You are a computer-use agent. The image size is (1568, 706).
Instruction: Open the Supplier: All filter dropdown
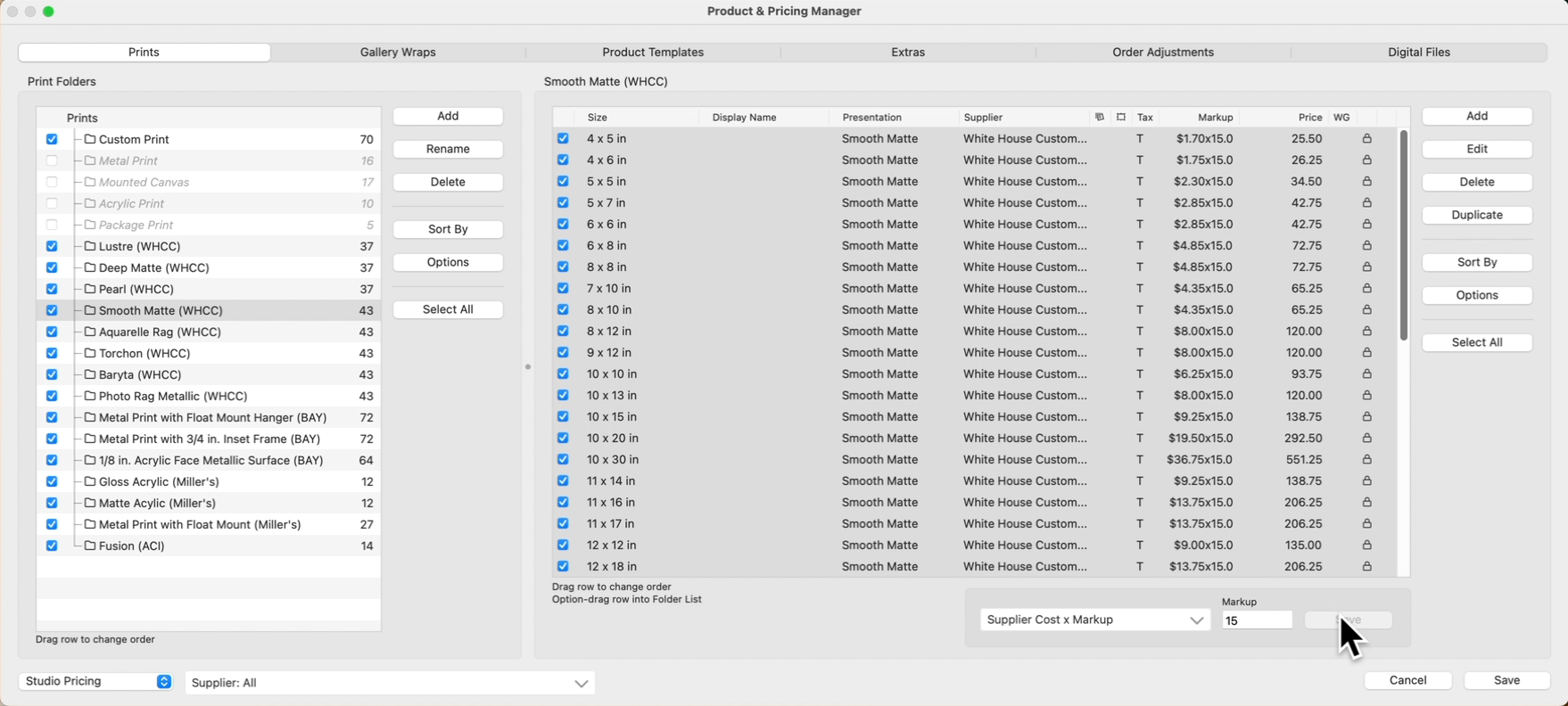(390, 683)
